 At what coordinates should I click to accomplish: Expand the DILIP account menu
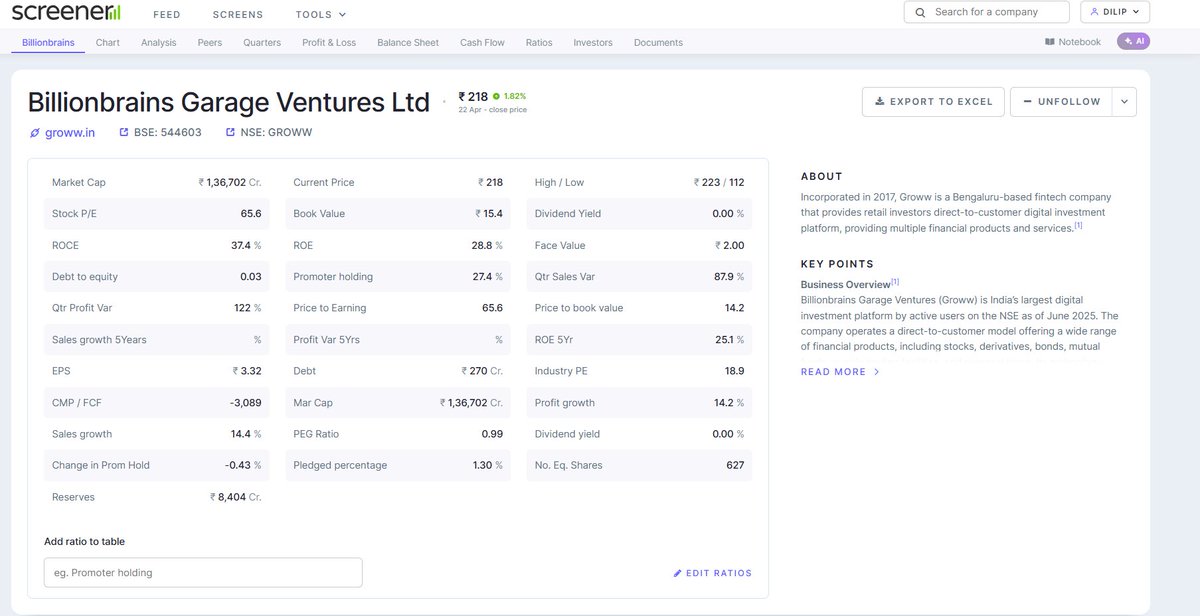click(x=1115, y=12)
